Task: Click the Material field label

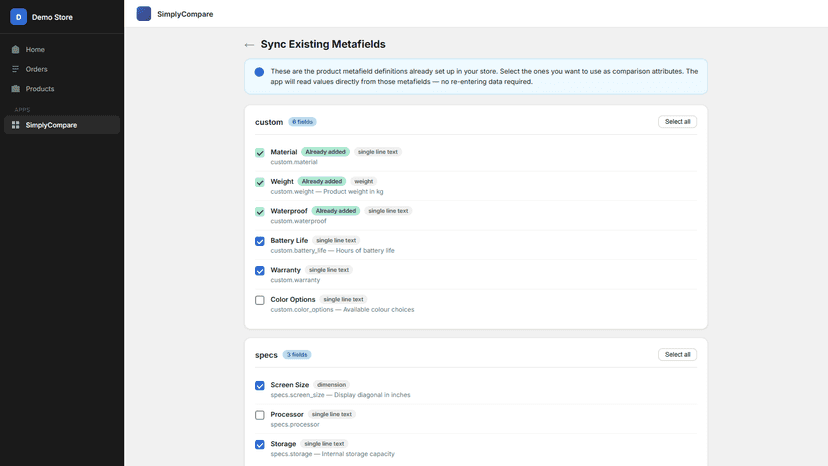Action: pos(284,152)
